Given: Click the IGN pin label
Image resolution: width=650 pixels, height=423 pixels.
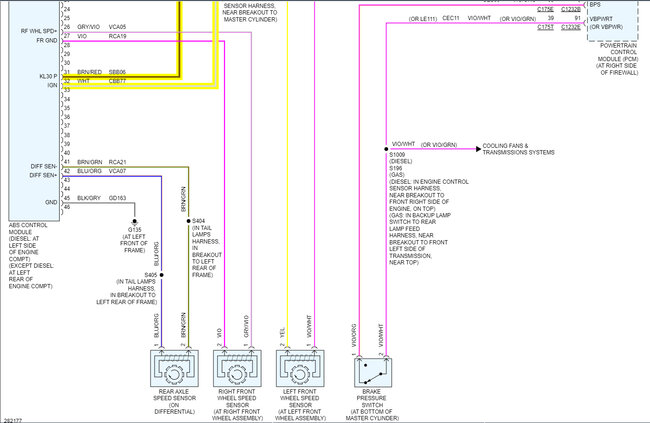Looking at the screenshot, I should point(52,85).
